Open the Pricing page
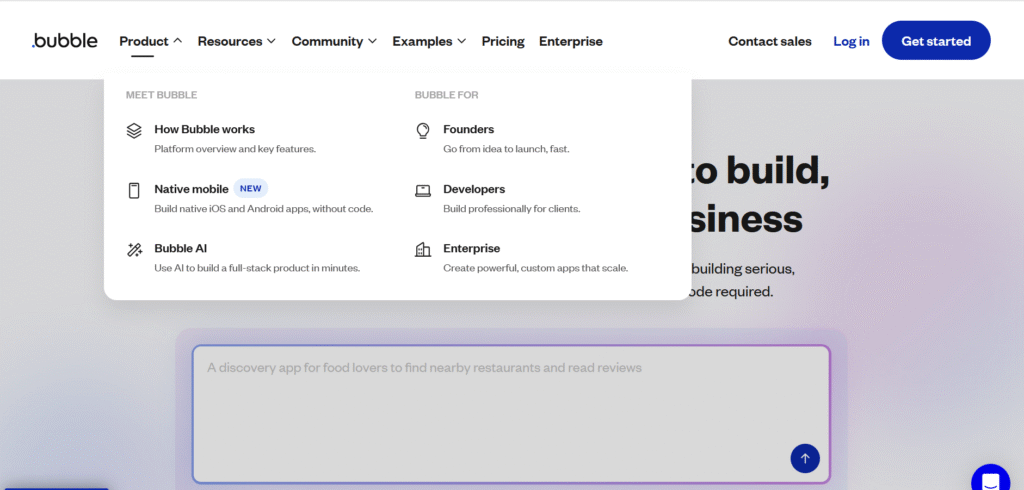The width and height of the screenshot is (1024, 490). [x=503, y=41]
